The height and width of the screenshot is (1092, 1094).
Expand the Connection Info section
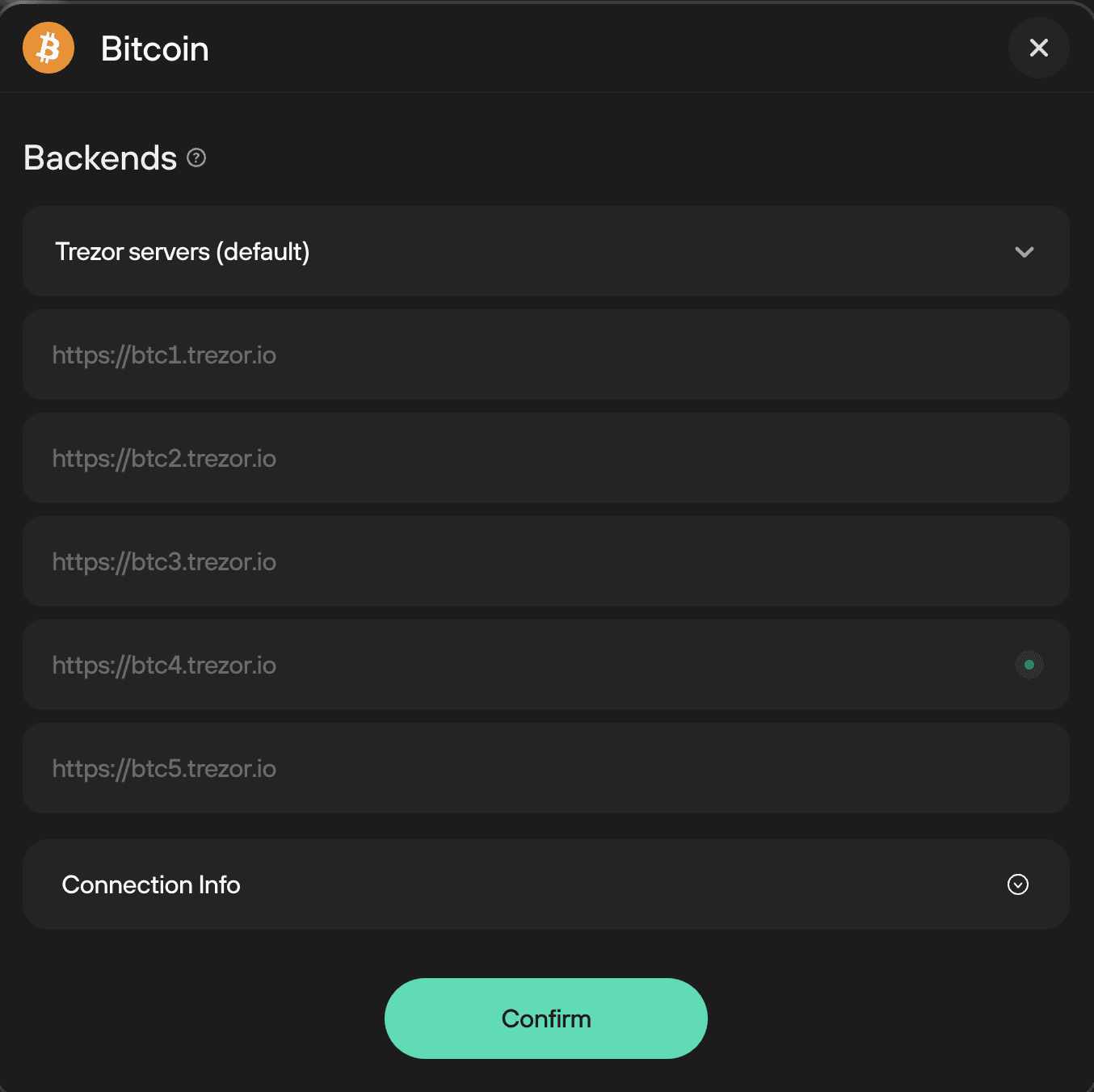546,884
